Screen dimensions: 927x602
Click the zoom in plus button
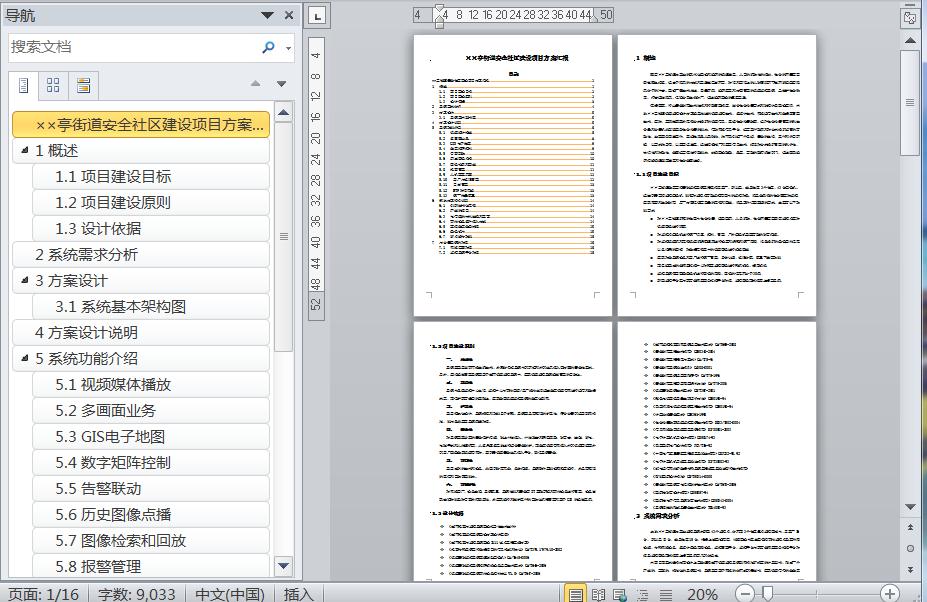click(x=889, y=593)
